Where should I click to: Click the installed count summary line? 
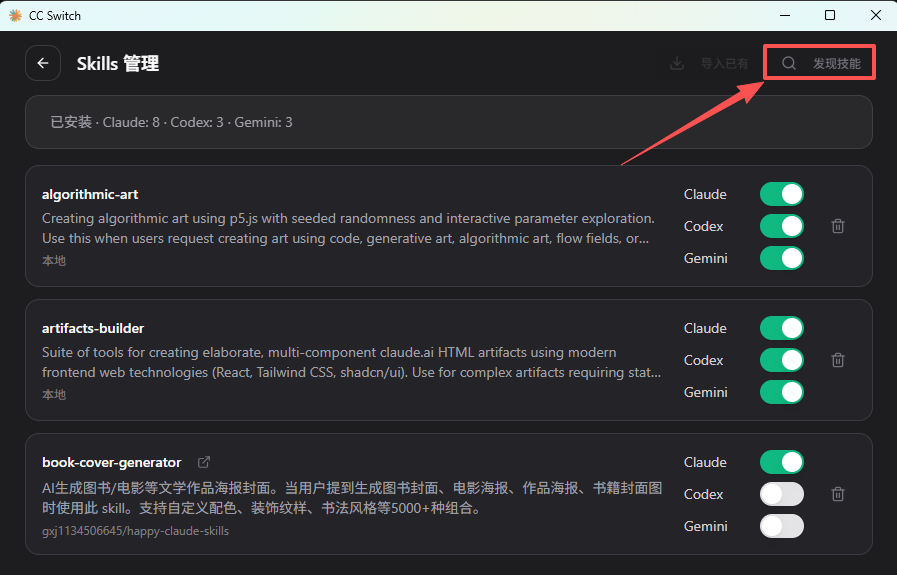point(171,122)
